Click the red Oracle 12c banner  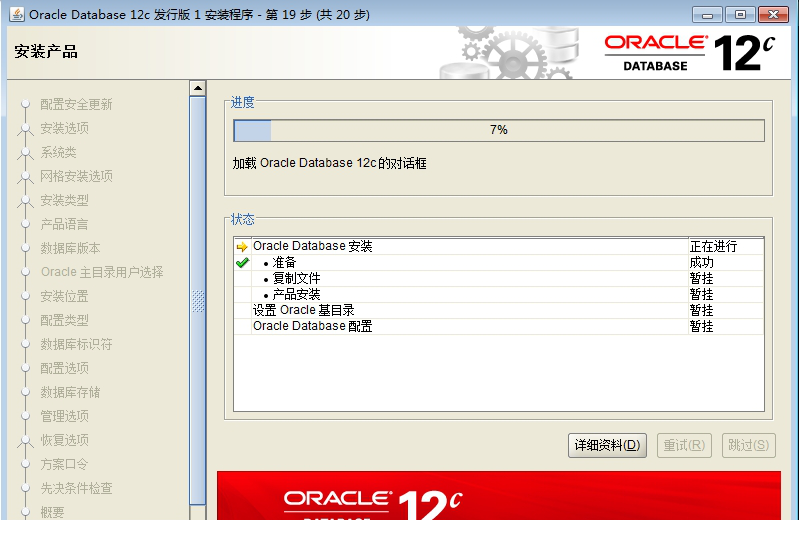click(498, 496)
